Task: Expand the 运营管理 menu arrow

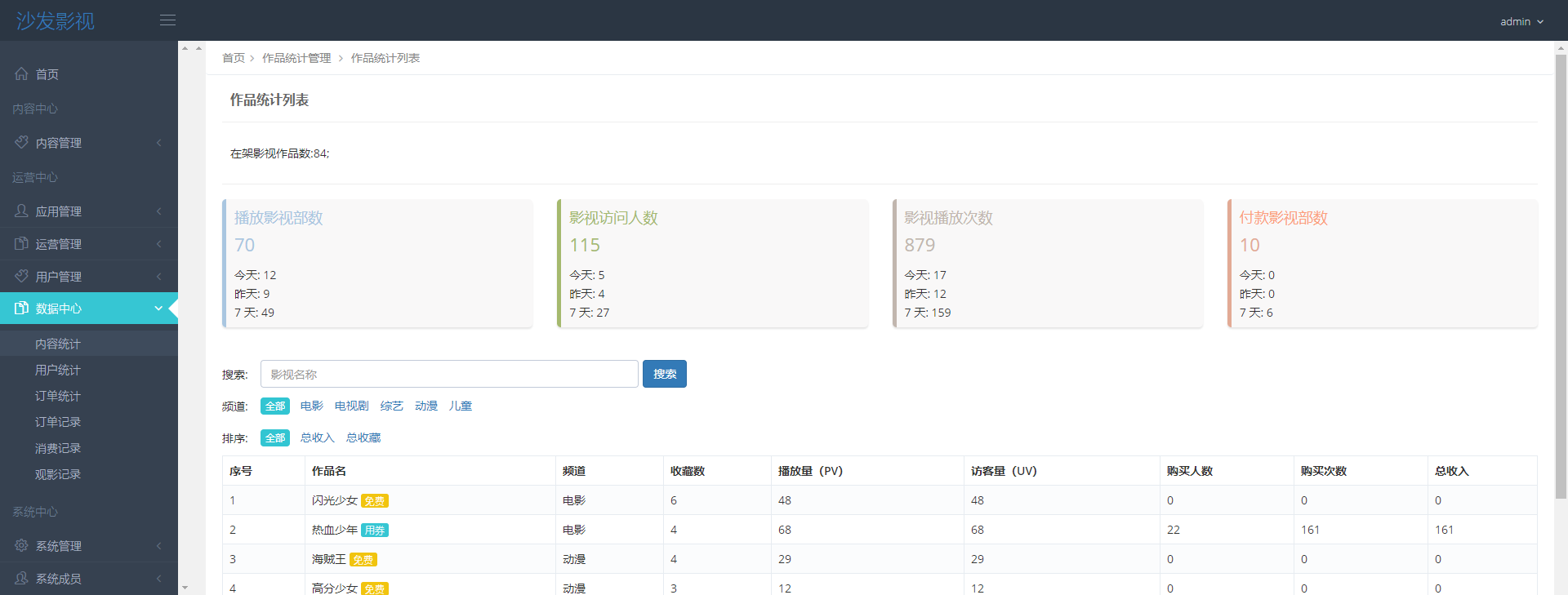Action: pos(158,244)
